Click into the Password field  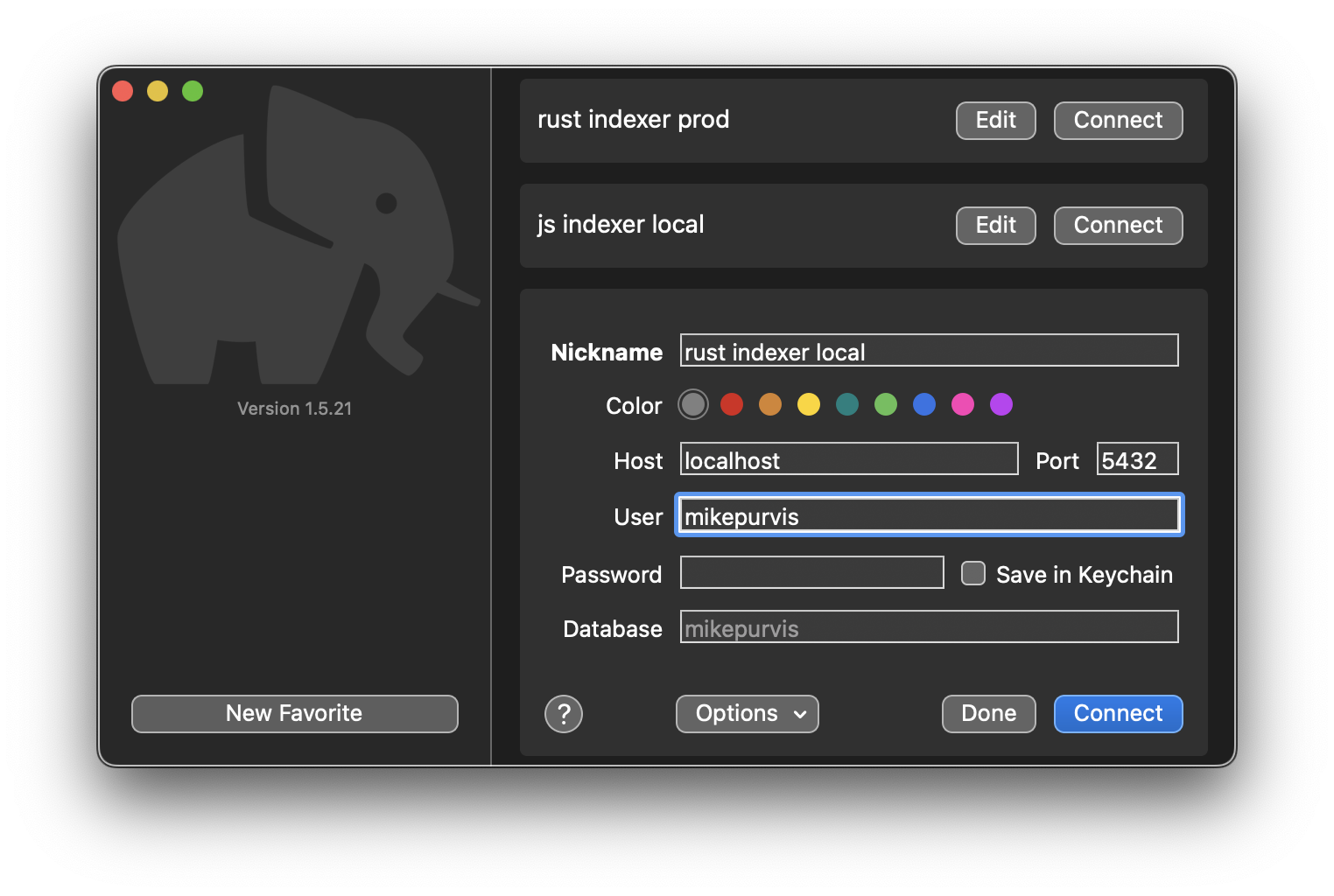tap(812, 573)
